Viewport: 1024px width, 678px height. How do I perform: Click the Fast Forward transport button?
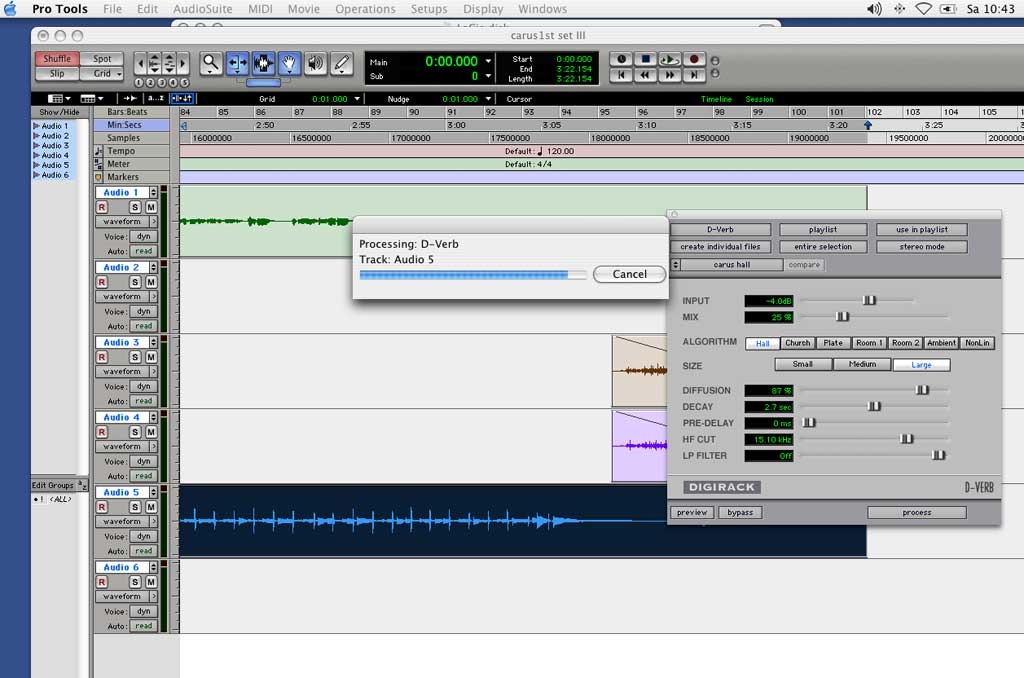(x=669, y=75)
